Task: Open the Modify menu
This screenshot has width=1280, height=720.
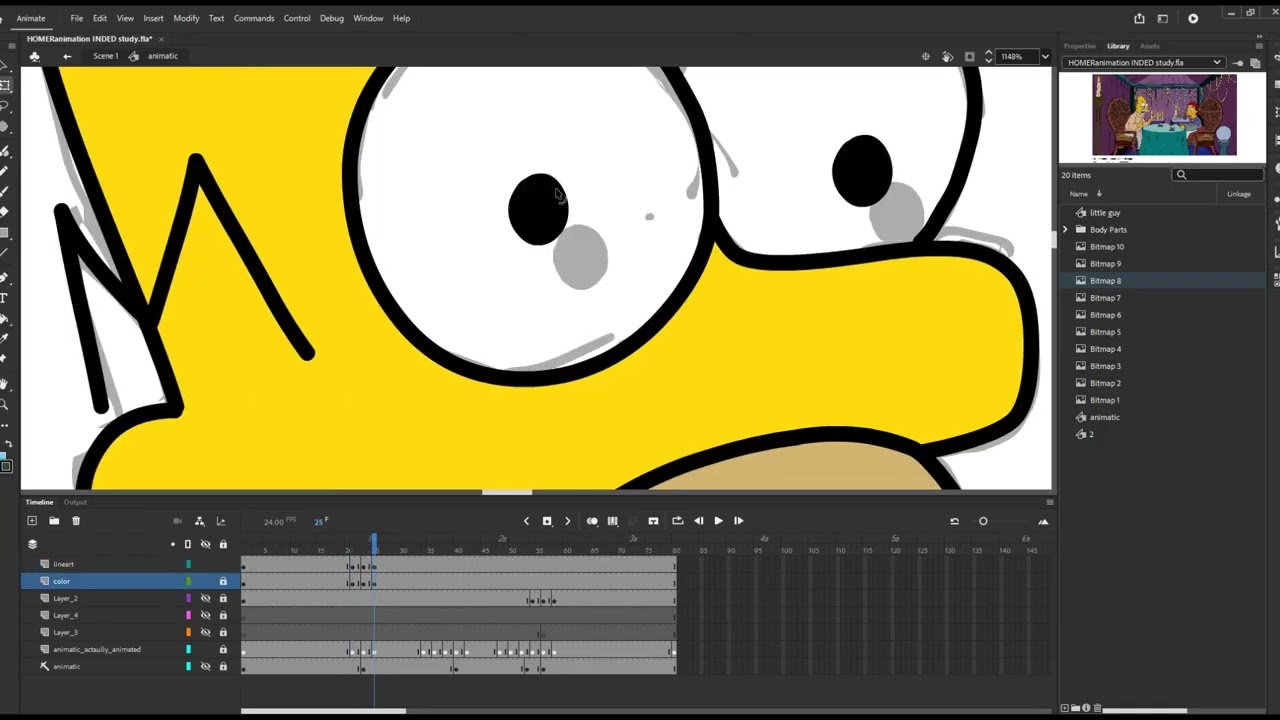Action: [186, 18]
